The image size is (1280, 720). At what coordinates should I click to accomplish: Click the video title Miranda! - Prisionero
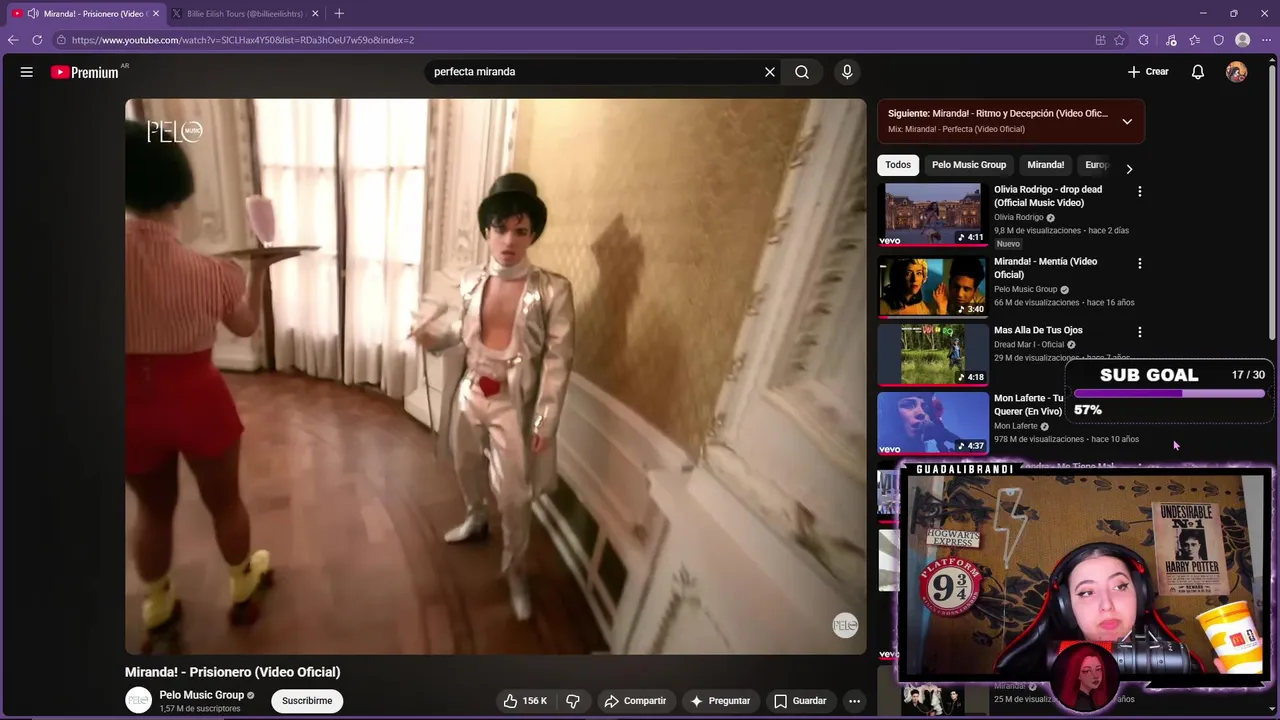coord(232,672)
